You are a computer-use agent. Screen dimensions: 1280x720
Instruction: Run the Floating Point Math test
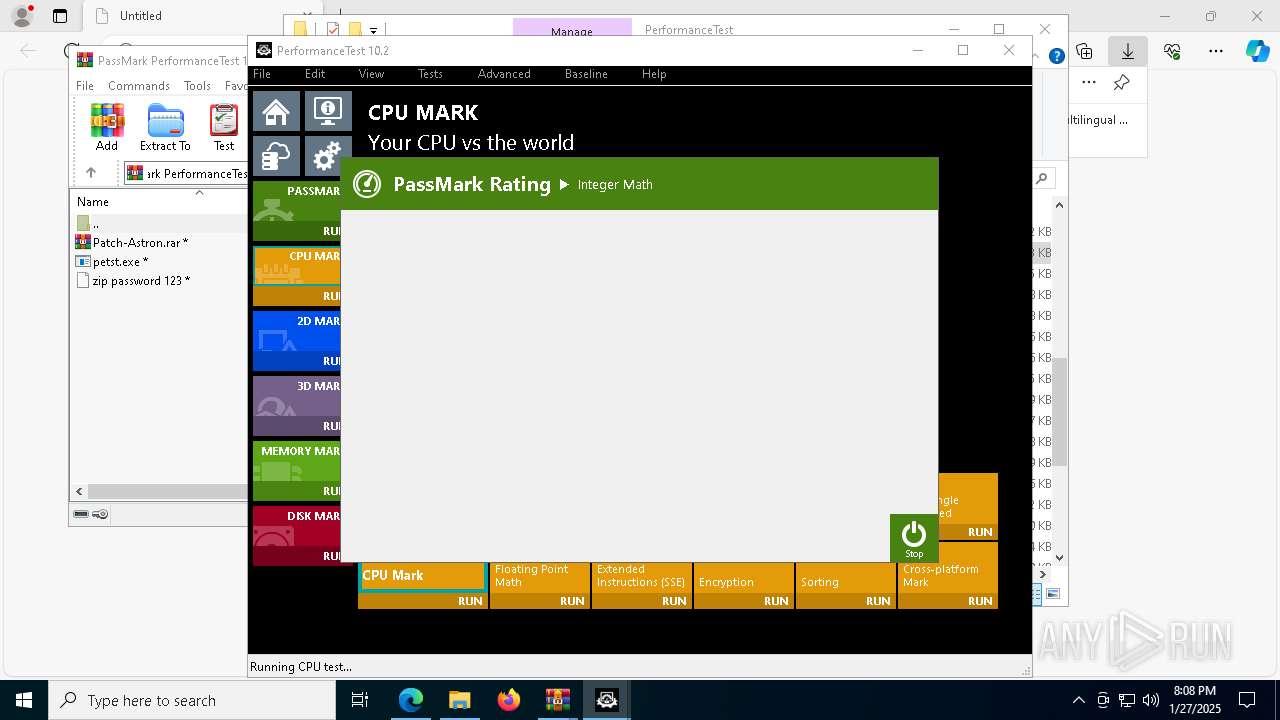[572, 601]
